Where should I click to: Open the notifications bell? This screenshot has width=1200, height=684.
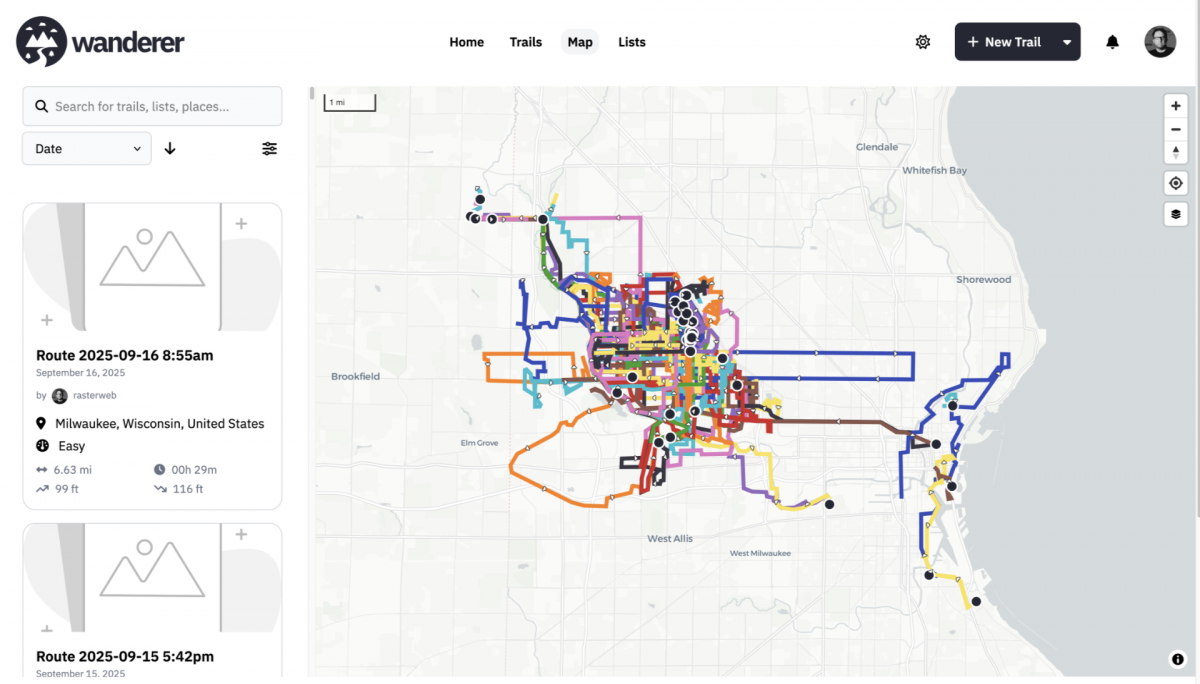point(1112,42)
